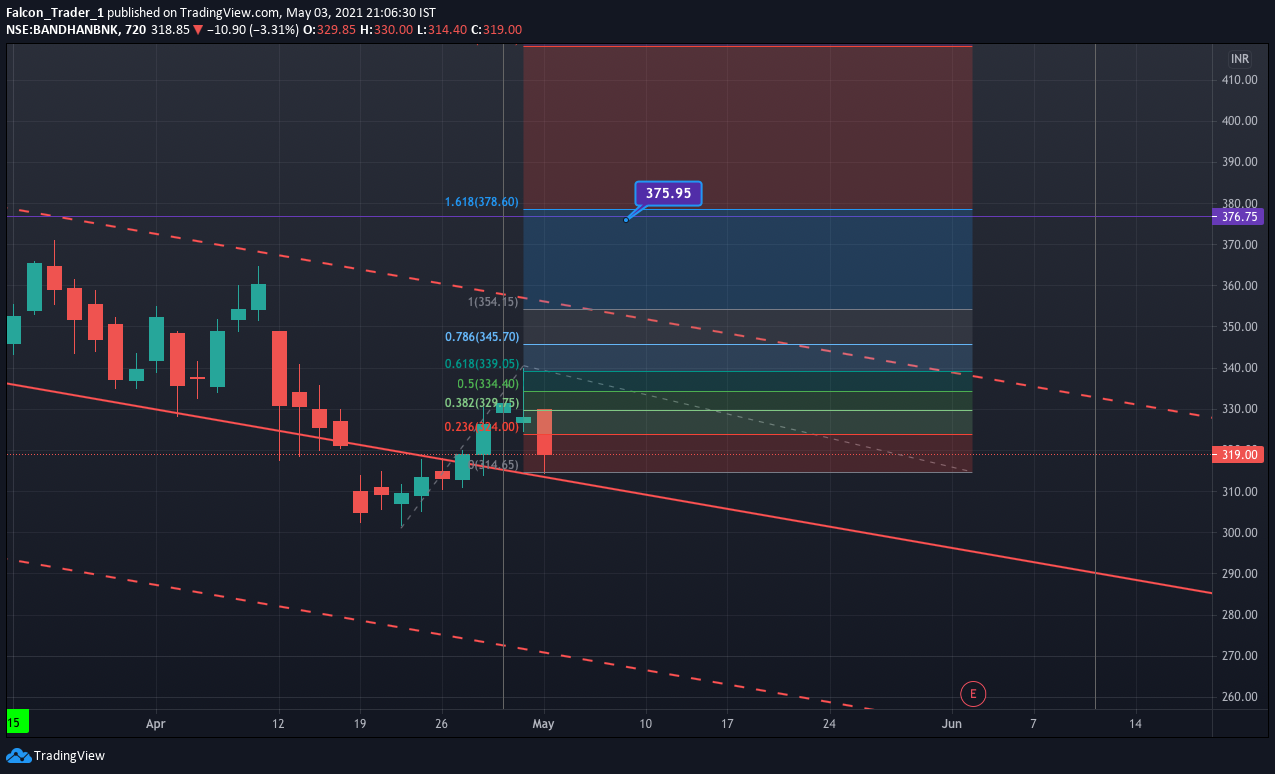Select the 0.5(334.40) Fibonacci label

(x=488, y=384)
